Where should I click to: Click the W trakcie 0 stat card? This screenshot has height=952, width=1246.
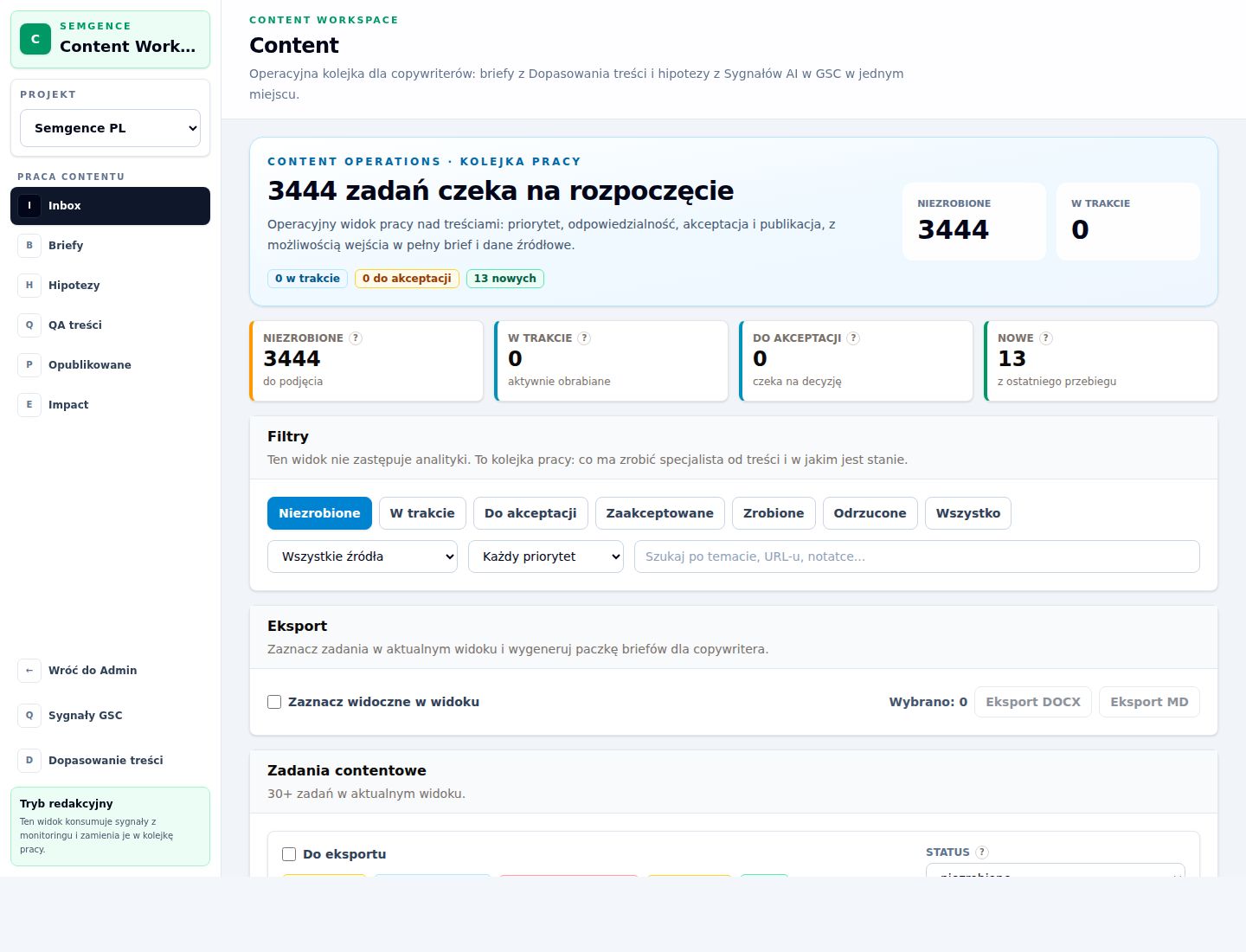click(x=611, y=361)
